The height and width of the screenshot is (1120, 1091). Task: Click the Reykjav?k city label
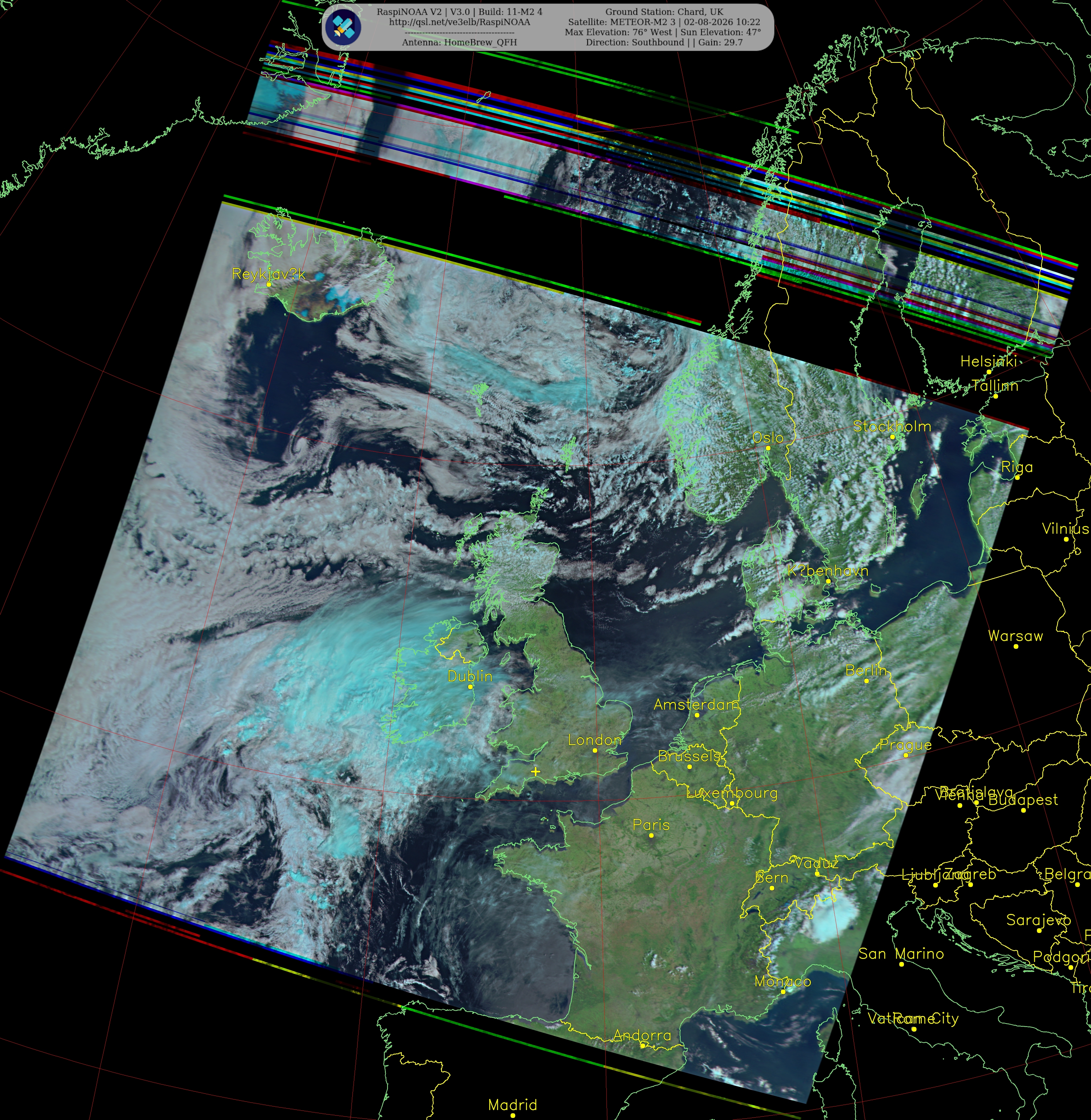(268, 275)
